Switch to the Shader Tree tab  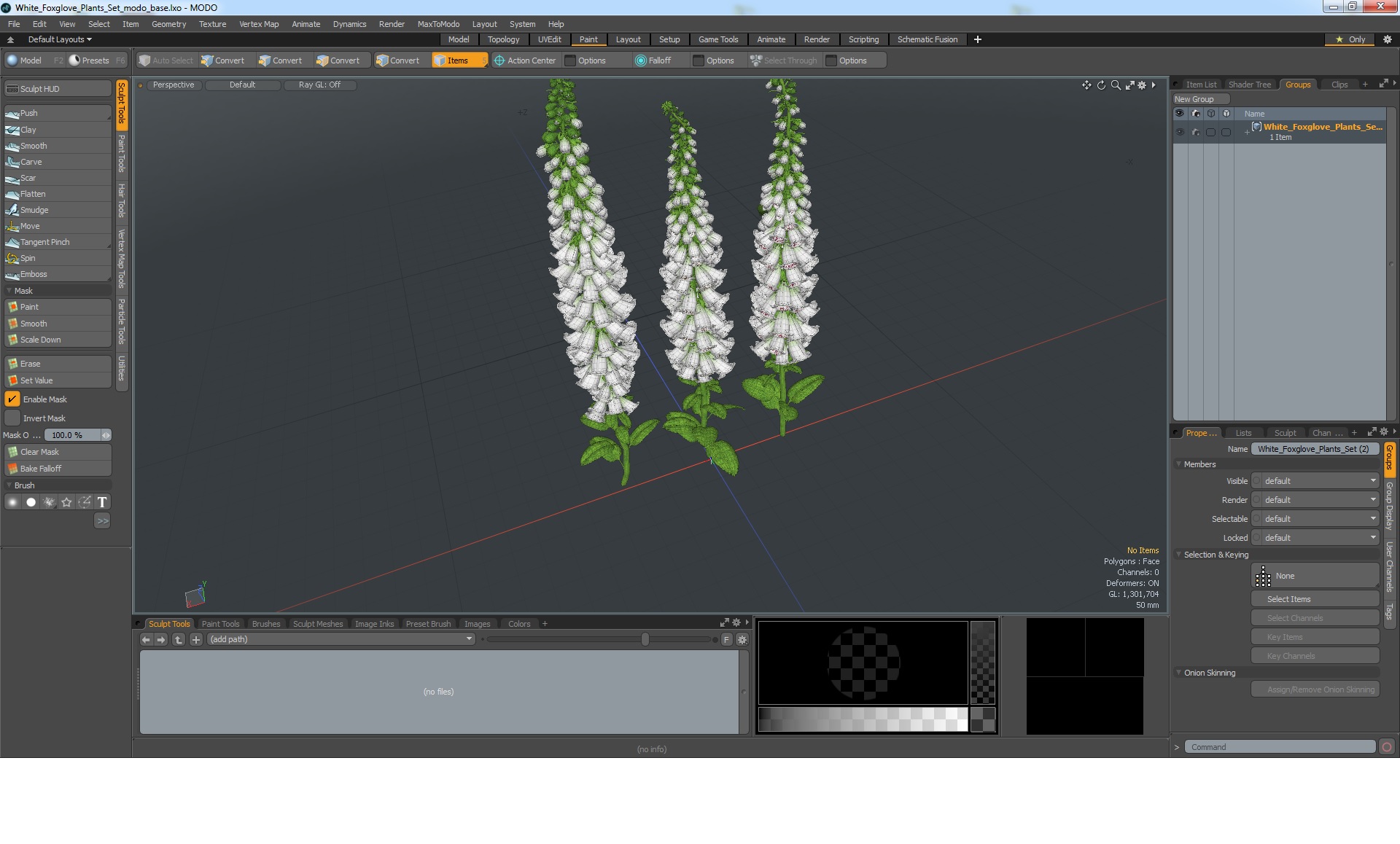coord(1249,85)
